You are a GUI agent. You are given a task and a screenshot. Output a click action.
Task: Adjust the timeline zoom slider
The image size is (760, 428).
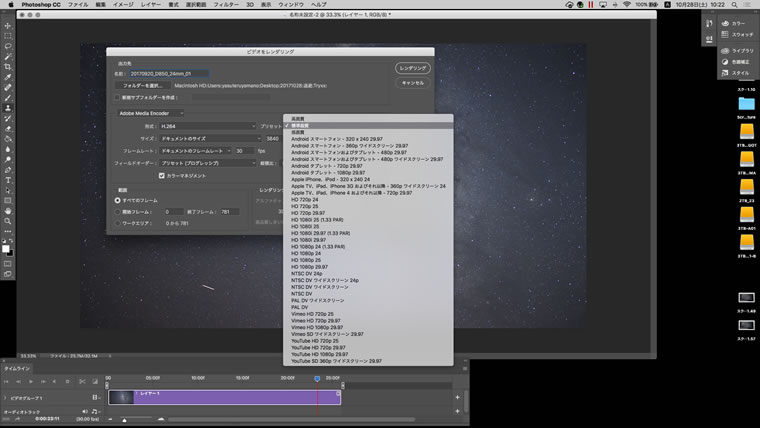coord(125,420)
